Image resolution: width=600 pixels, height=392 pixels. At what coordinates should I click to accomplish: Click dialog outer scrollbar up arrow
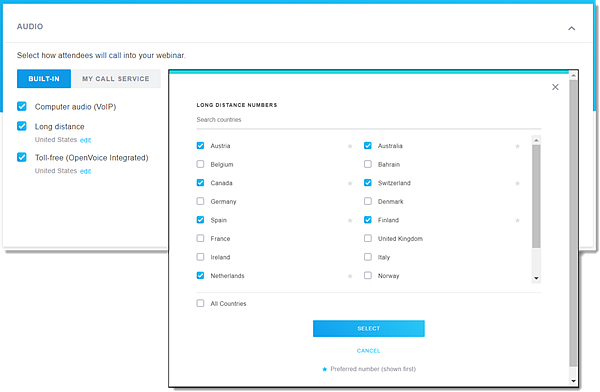point(573,76)
